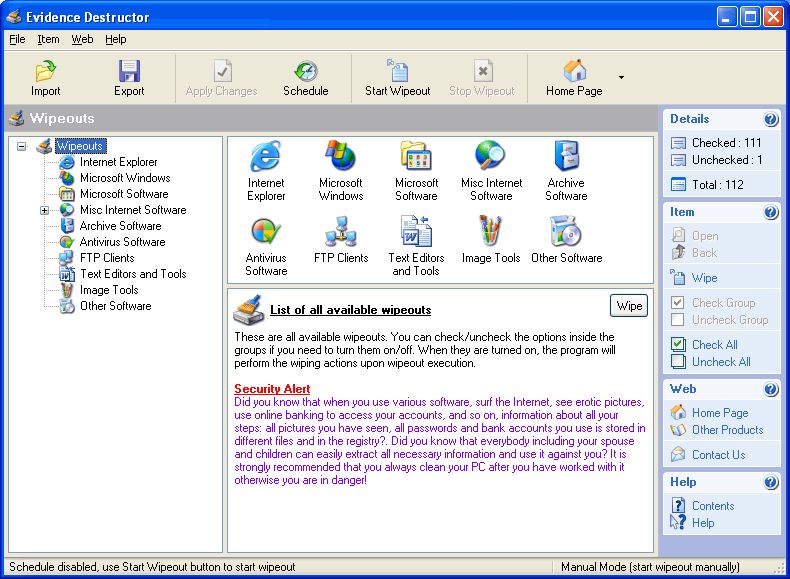Click the Export floppy disk icon
The width and height of the screenshot is (790, 579).
pyautogui.click(x=129, y=71)
